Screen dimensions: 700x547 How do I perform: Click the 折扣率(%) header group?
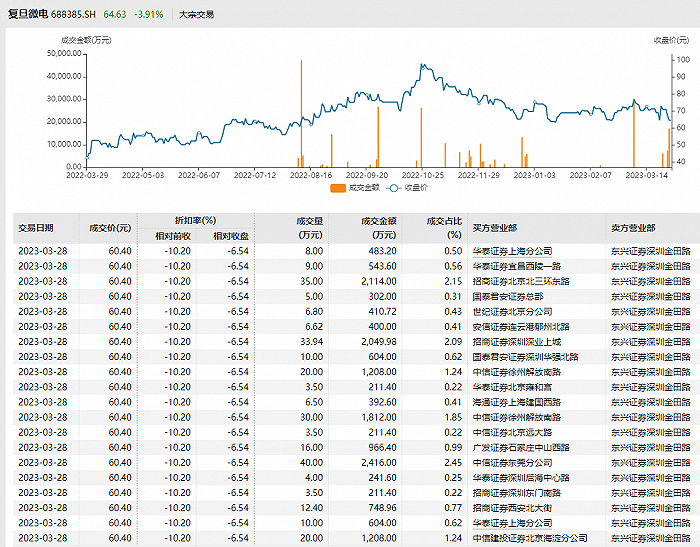(x=196, y=220)
